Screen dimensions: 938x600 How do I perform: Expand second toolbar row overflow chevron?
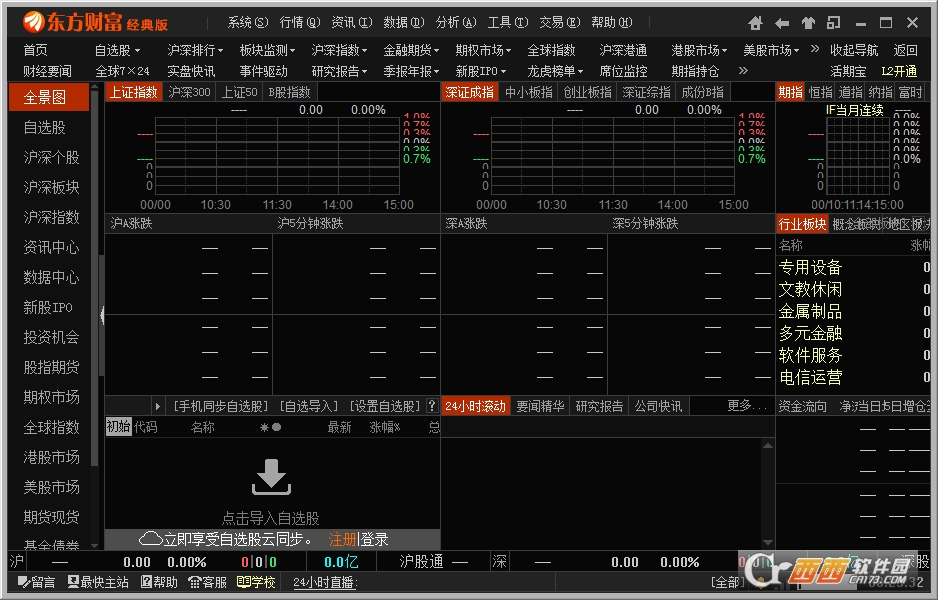point(743,71)
